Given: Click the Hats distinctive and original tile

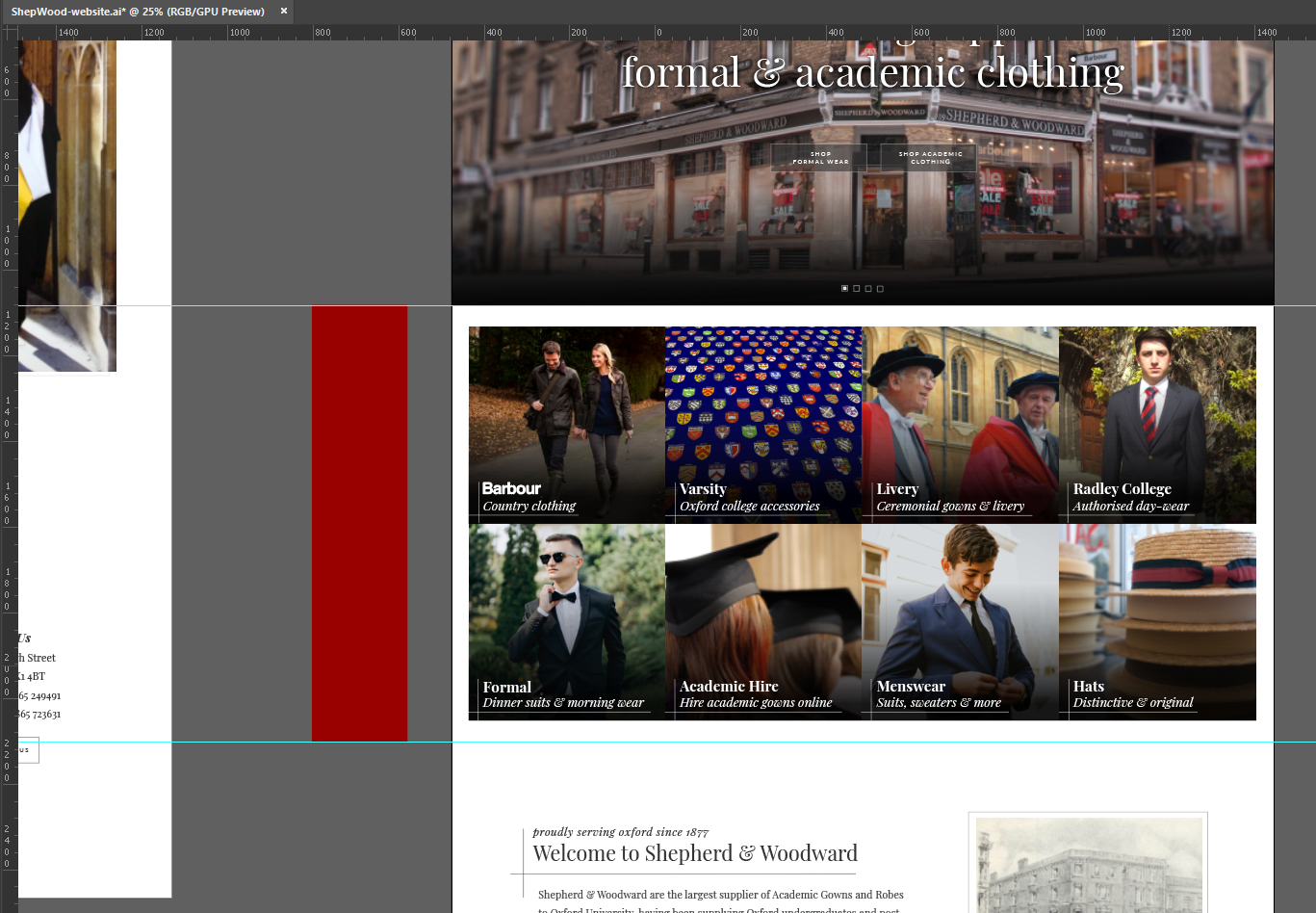Looking at the screenshot, I should (x=1157, y=622).
